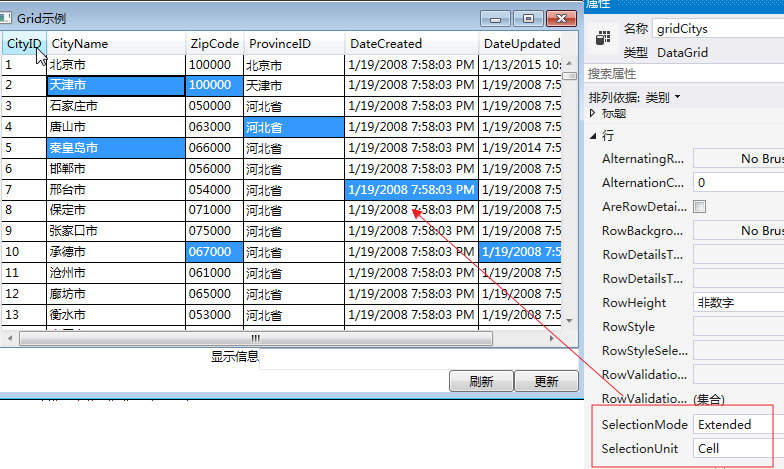This screenshot has height=469, width=784.
Task: Click the 刷新 button
Action: pyautogui.click(x=481, y=381)
